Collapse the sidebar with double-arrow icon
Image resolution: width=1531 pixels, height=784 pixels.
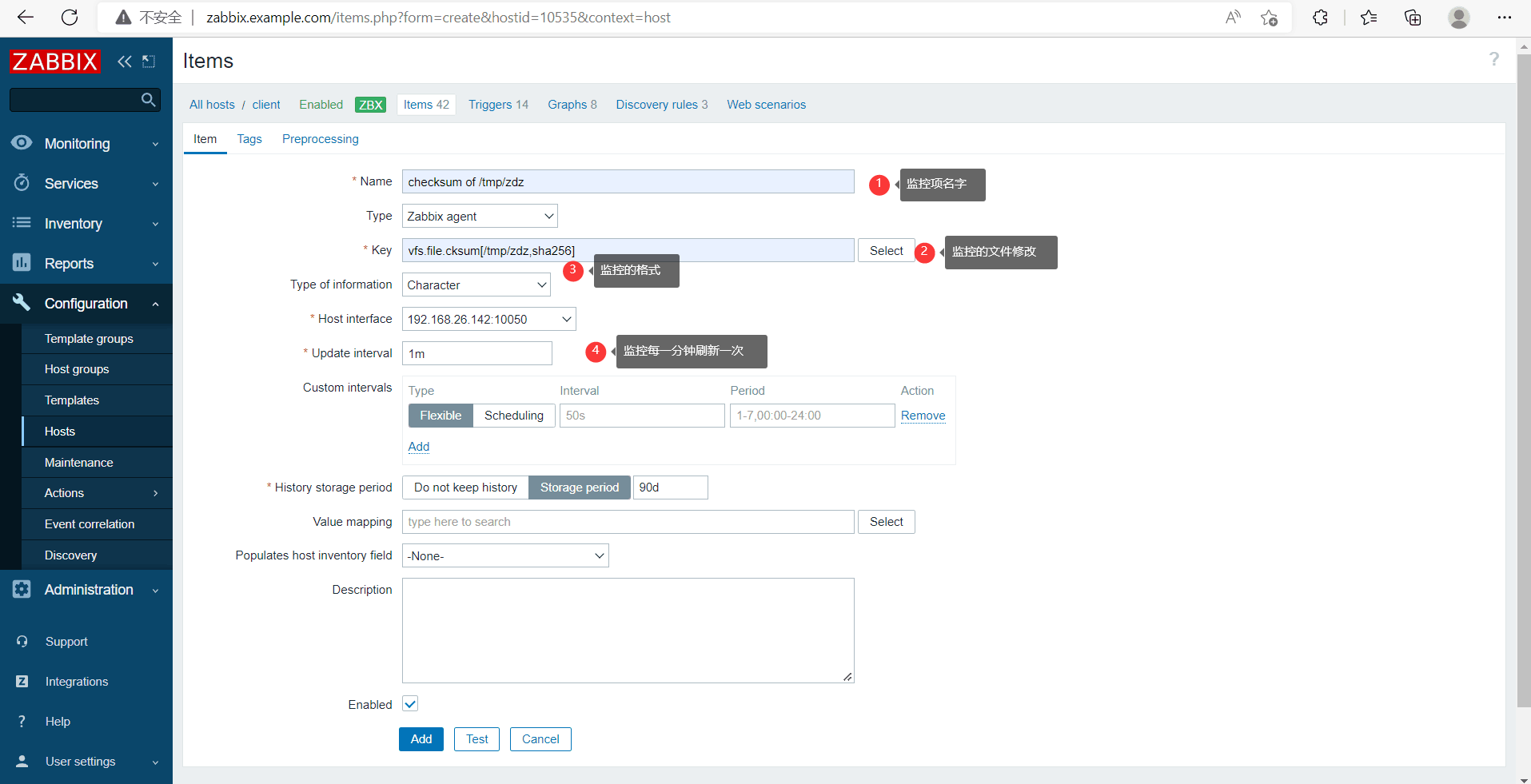(x=124, y=62)
